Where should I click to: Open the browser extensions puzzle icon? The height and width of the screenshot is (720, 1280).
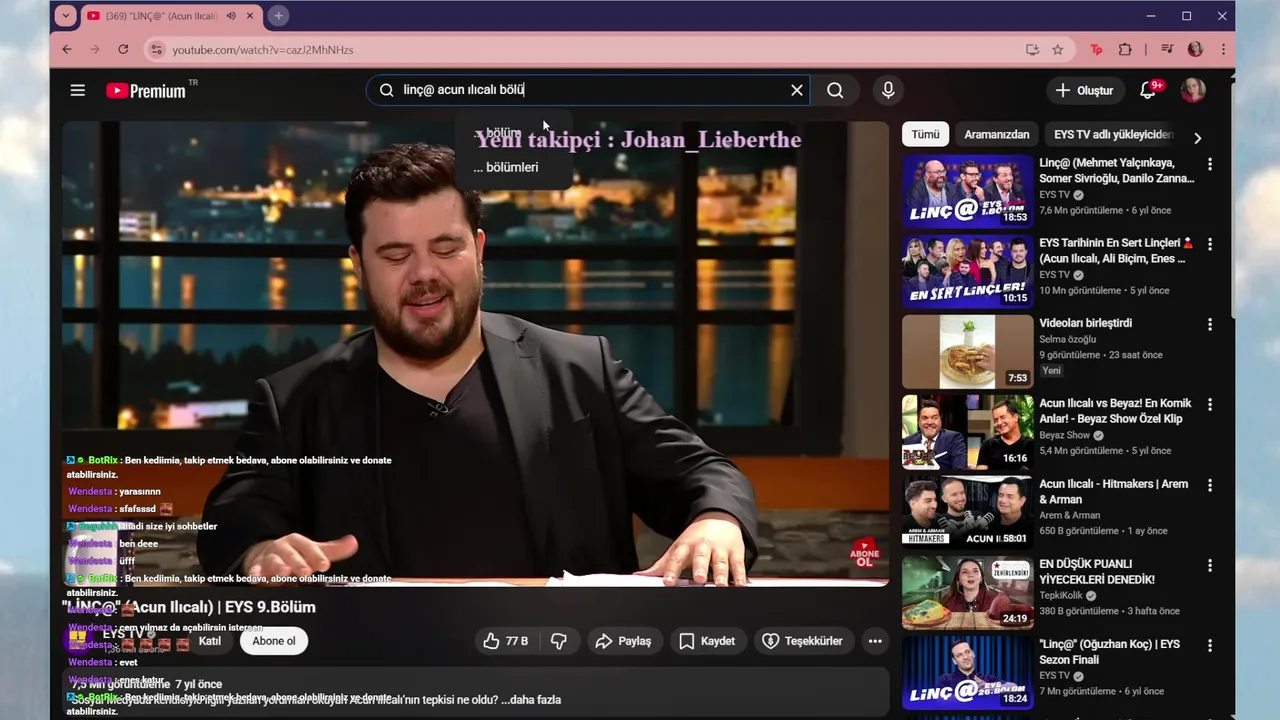(x=1125, y=49)
